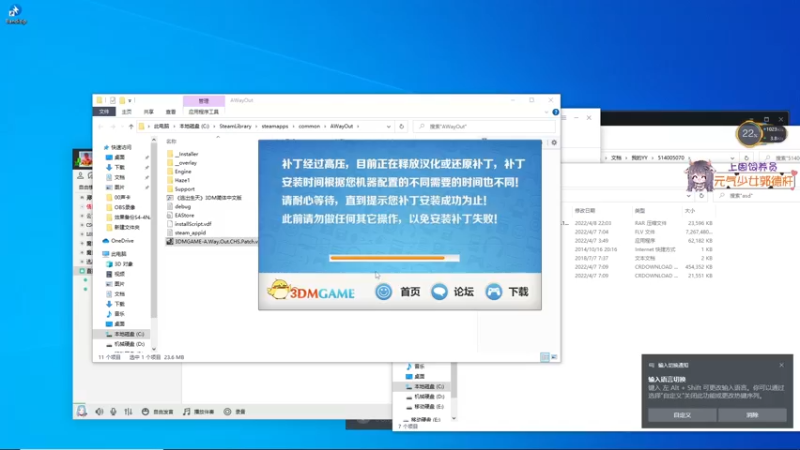Open the address bar history dropdown
Image resolution: width=800 pixels, height=450 pixels.
click(389, 127)
